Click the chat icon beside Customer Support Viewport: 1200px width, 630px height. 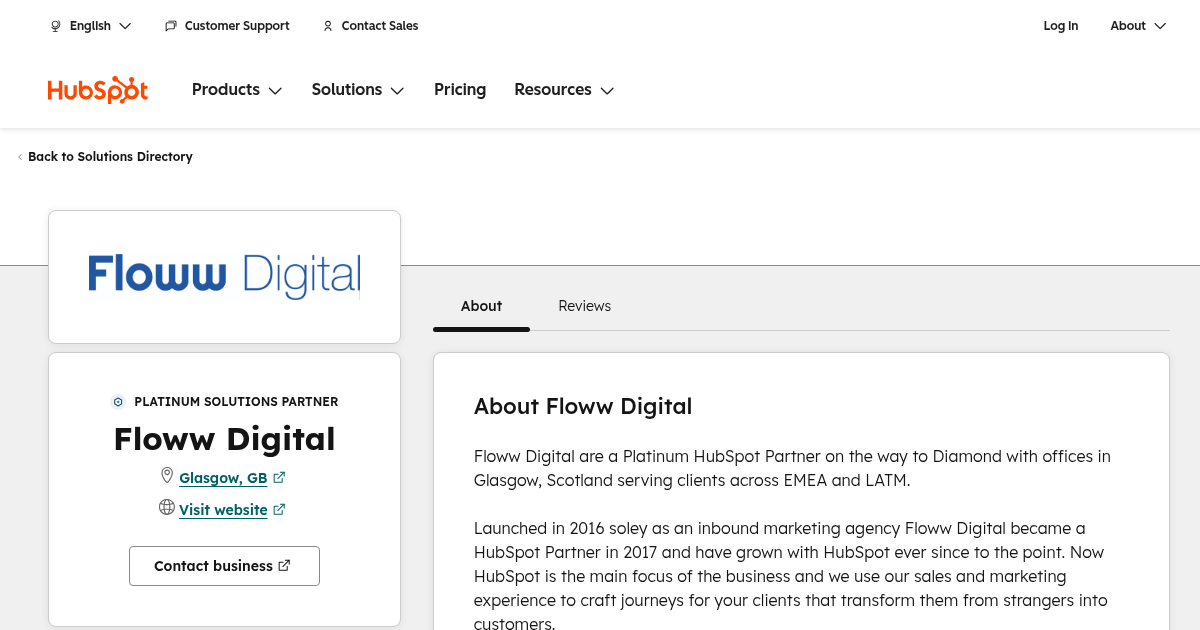pyautogui.click(x=171, y=26)
